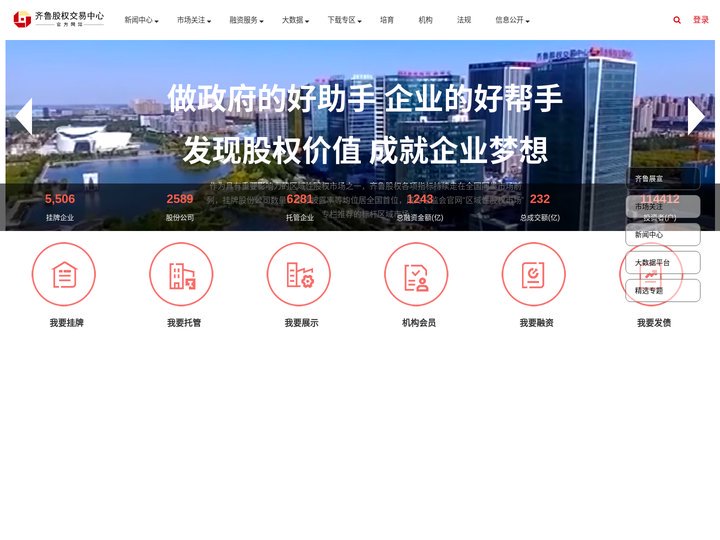Click the 我要发债 text label

654,323
